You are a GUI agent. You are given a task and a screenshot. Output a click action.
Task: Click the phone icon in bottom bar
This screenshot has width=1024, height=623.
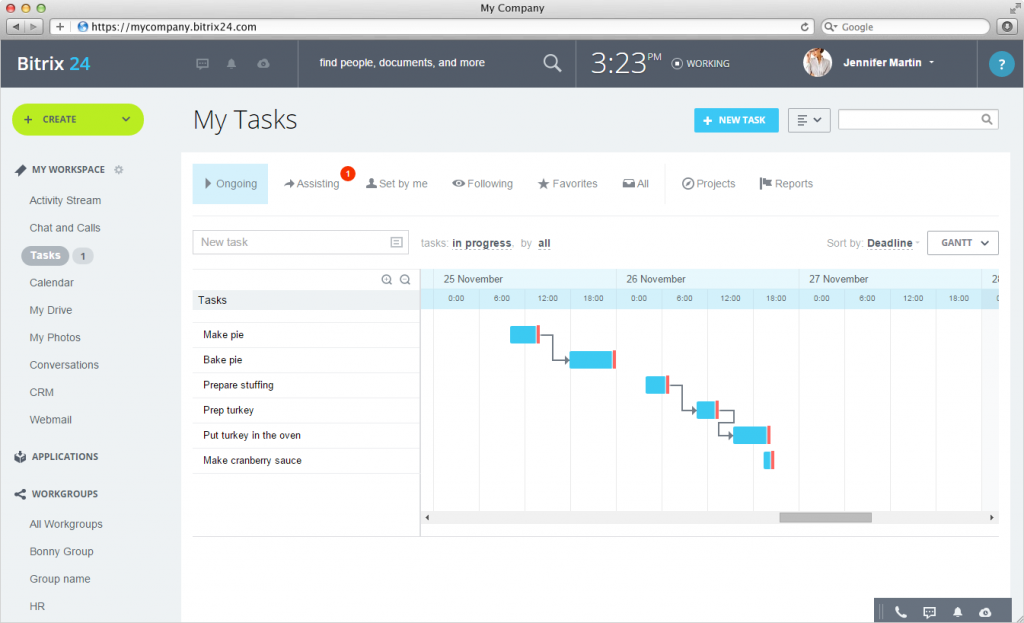[901, 611]
